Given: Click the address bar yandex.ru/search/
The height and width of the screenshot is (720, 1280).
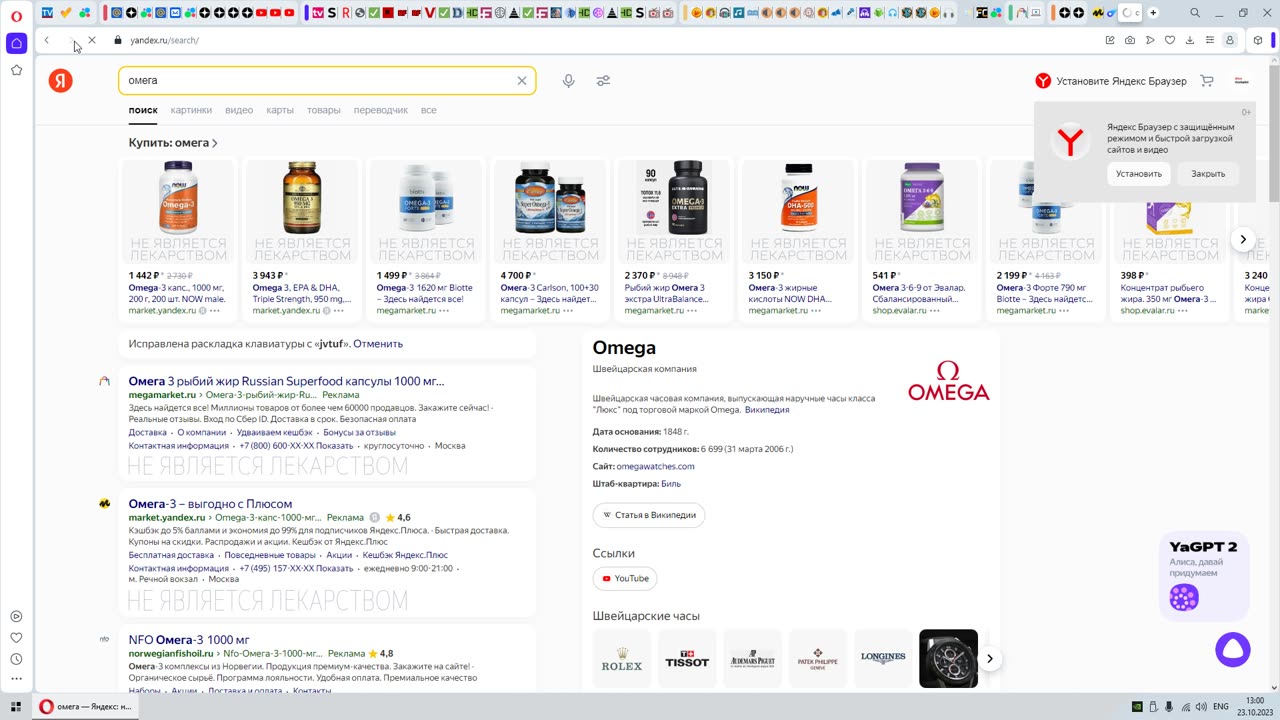Looking at the screenshot, I should (x=164, y=40).
